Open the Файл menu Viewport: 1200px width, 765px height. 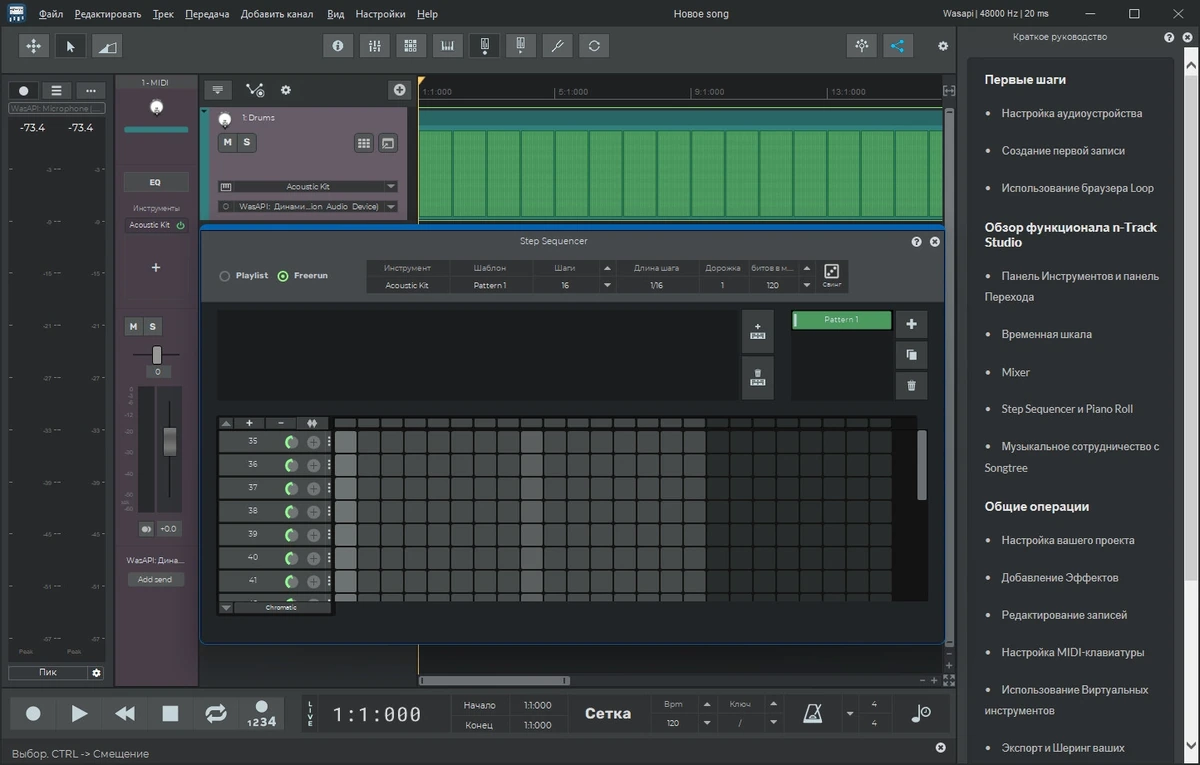(51, 14)
